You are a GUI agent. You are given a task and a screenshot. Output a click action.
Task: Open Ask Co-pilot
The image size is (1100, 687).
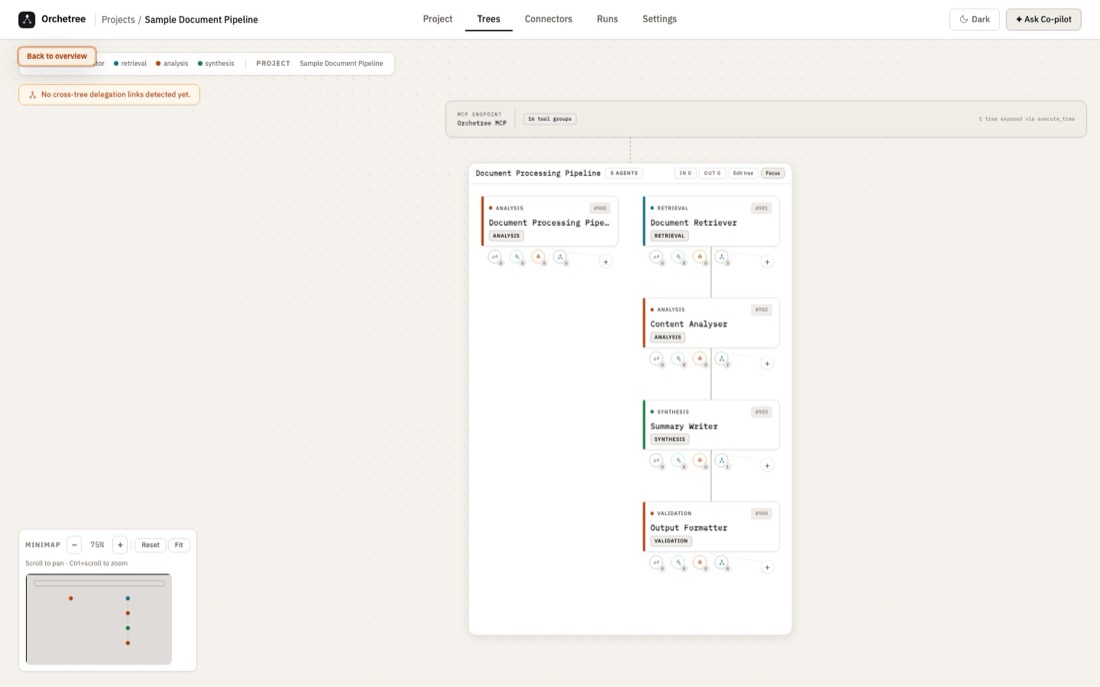click(1043, 19)
